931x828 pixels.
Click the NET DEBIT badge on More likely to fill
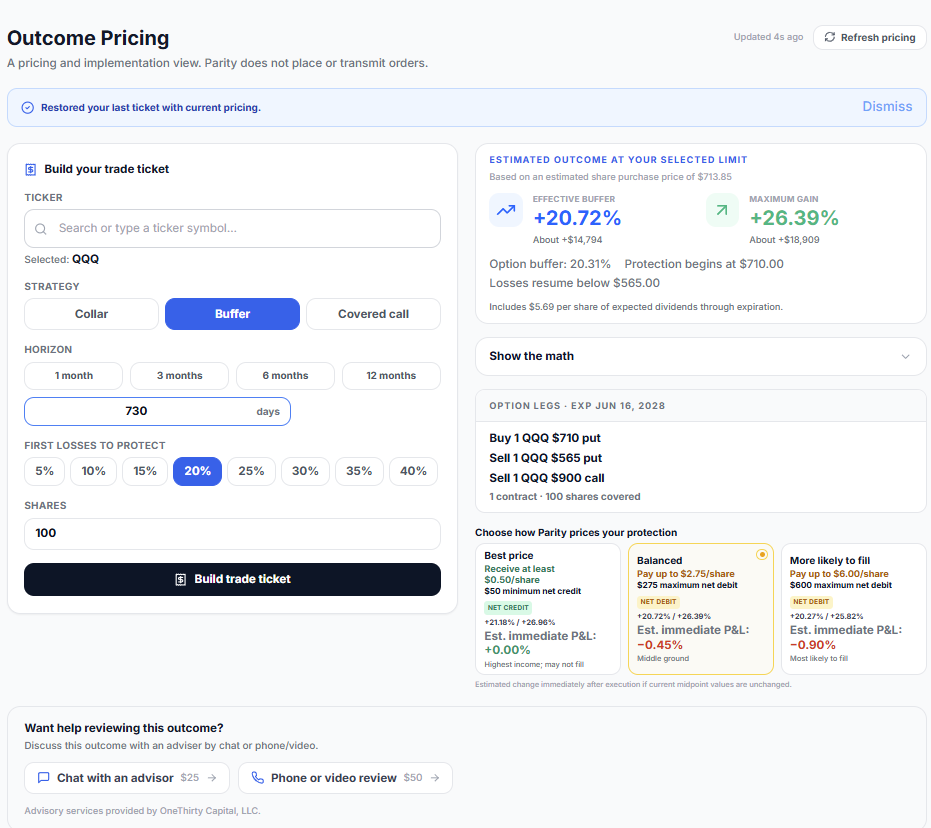811,602
